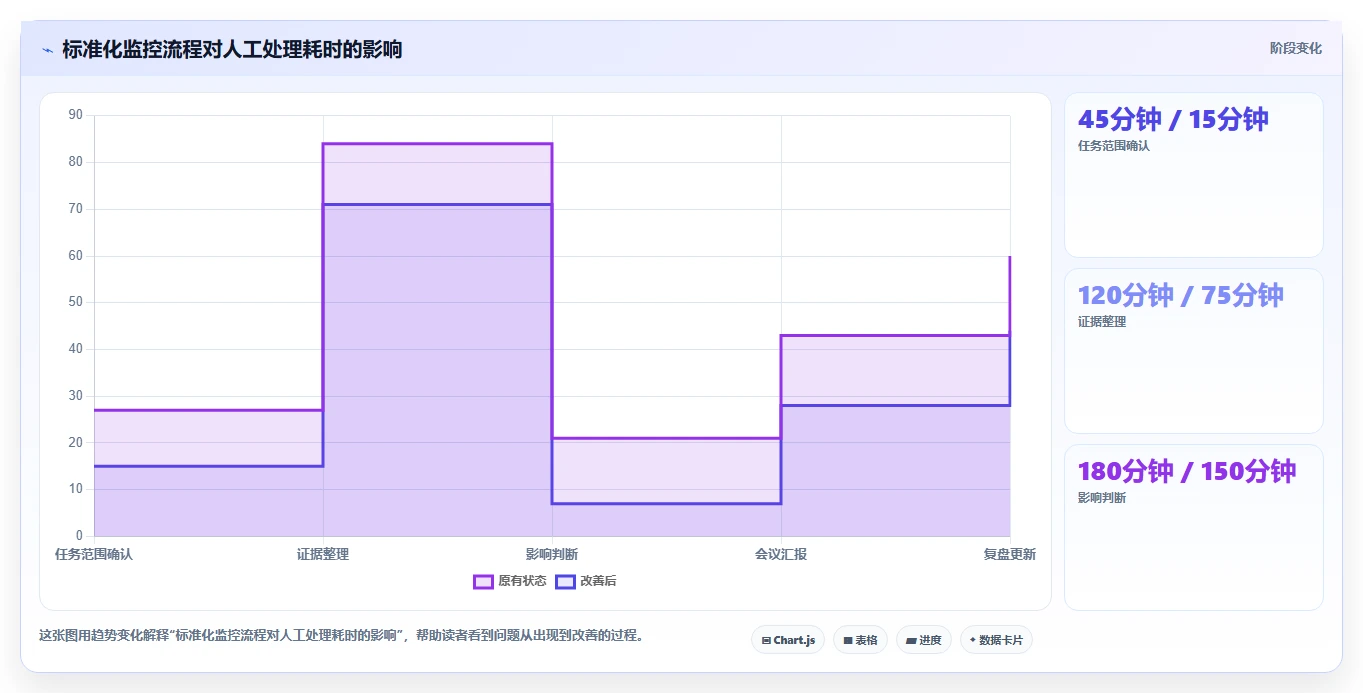Click the 复盘更新 axis label
Image resolution: width=1363 pixels, height=693 pixels.
point(1010,554)
